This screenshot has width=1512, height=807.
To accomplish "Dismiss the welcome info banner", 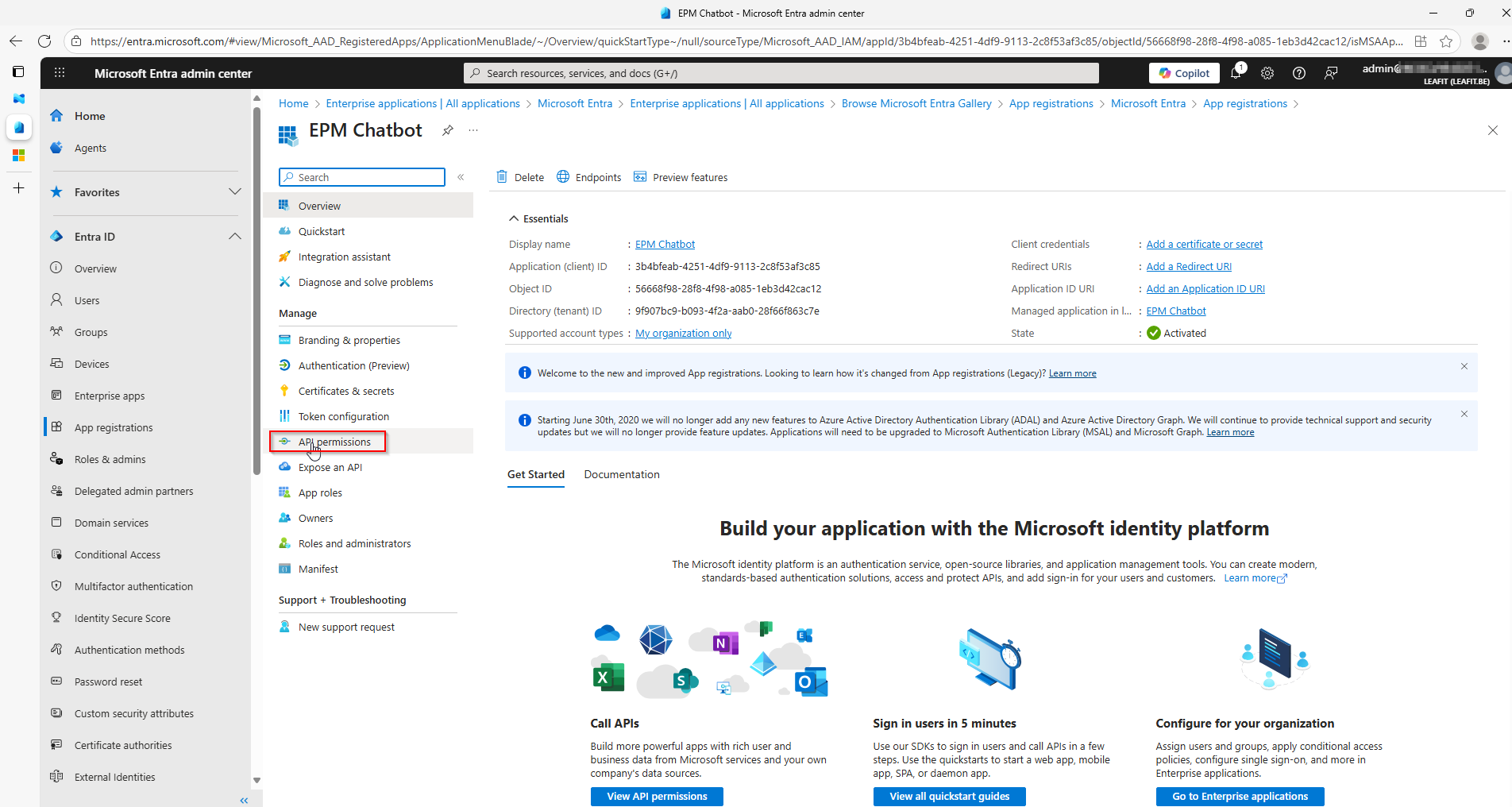I will click(x=1464, y=366).
